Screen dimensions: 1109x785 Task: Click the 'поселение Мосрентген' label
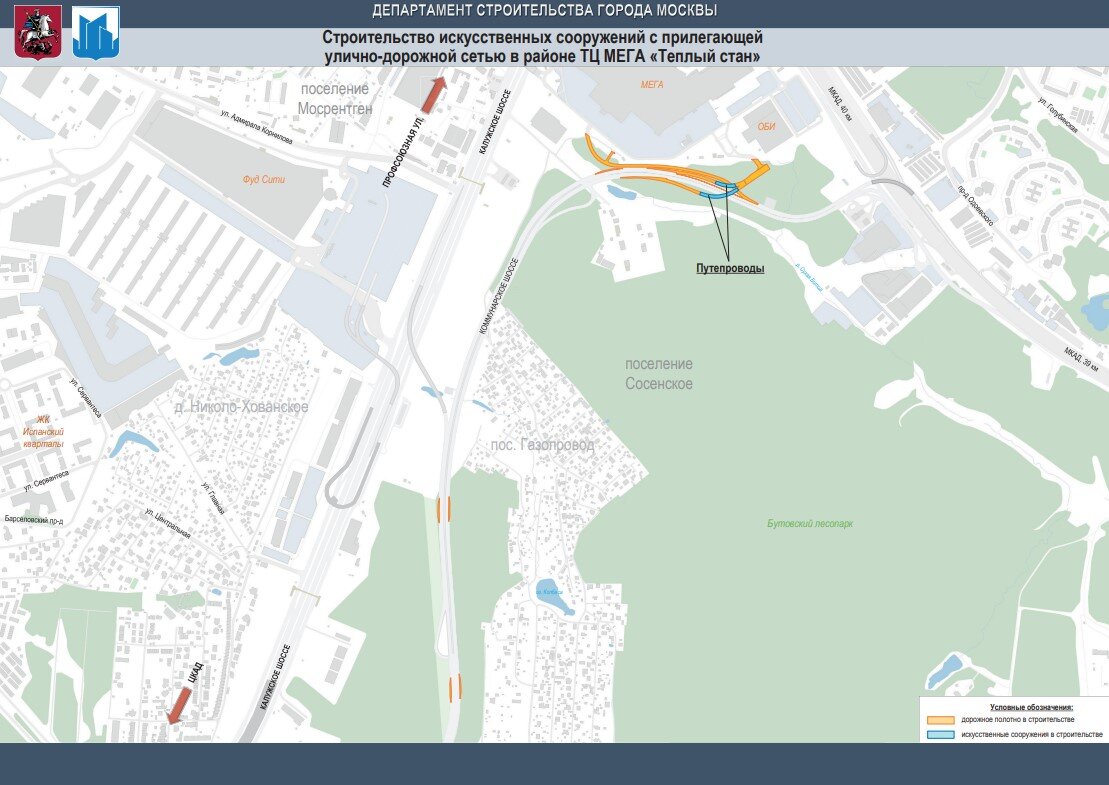tap(335, 99)
